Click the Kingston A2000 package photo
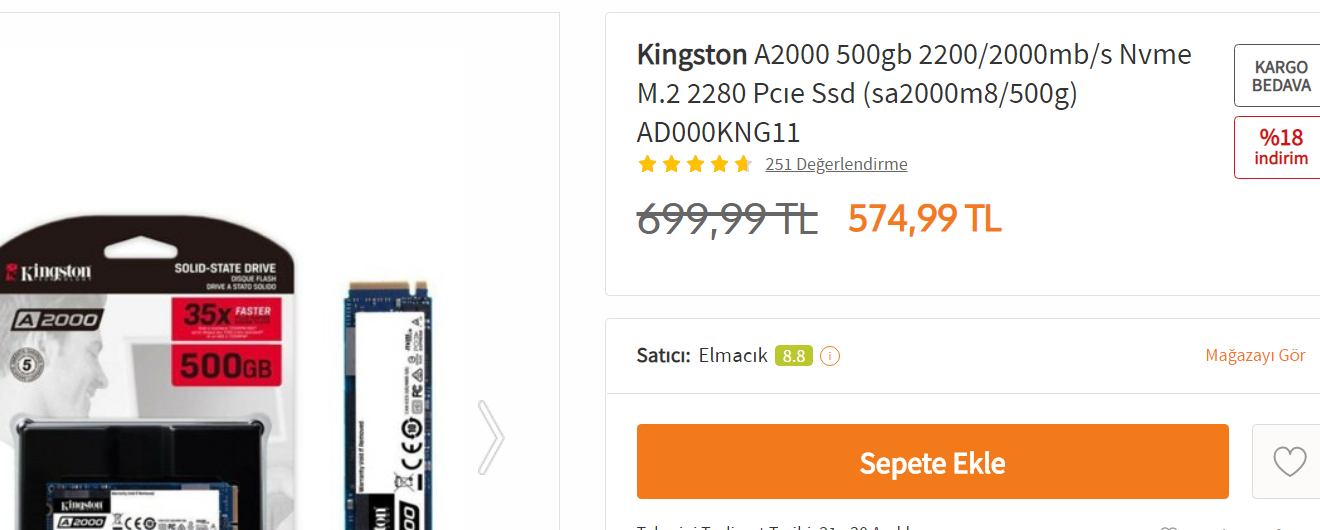Image resolution: width=1320 pixels, height=530 pixels. 150,380
